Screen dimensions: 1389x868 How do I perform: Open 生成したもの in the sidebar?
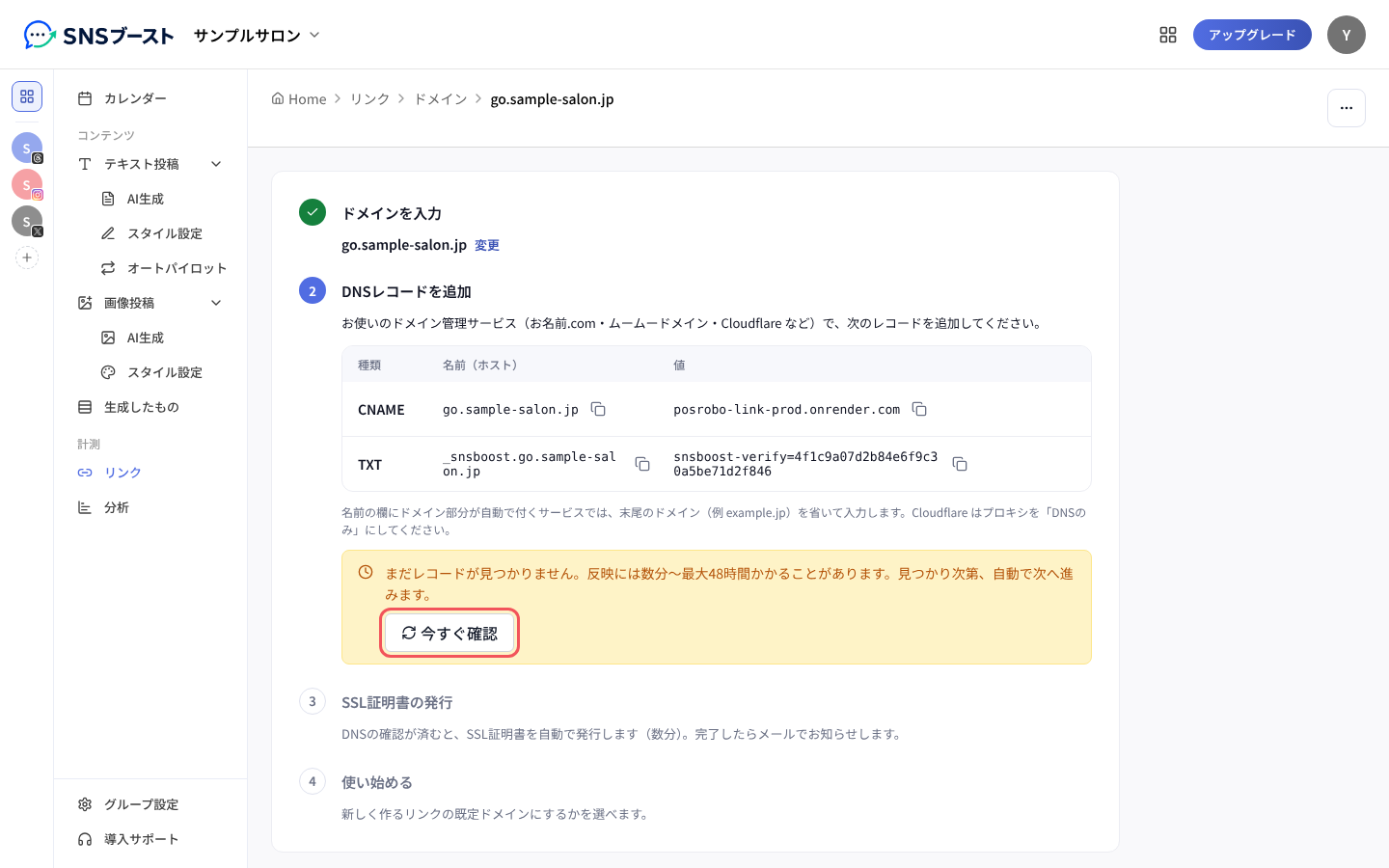pyautogui.click(x=150, y=407)
